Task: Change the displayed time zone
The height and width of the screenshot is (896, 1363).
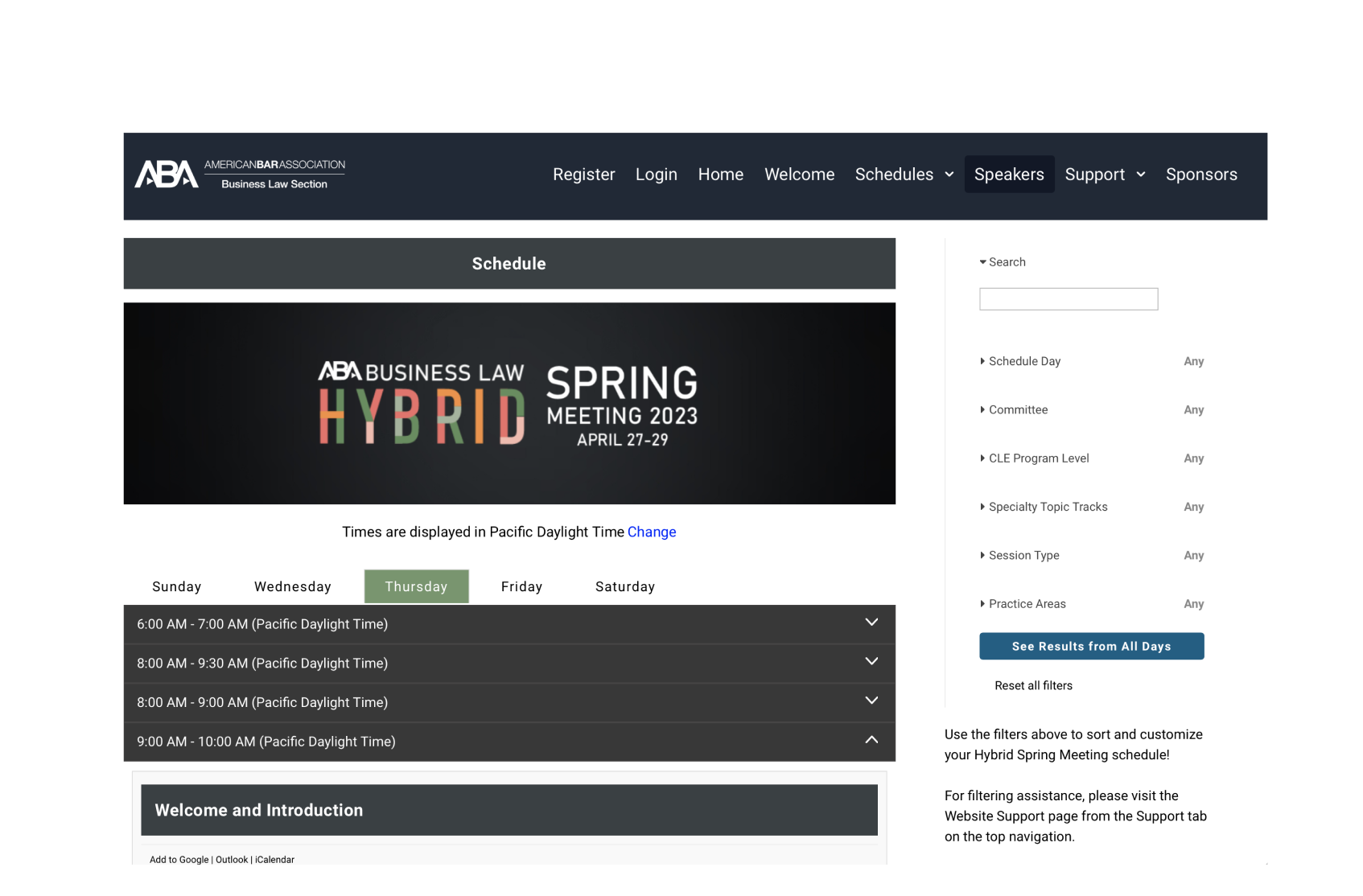Action: [652, 532]
